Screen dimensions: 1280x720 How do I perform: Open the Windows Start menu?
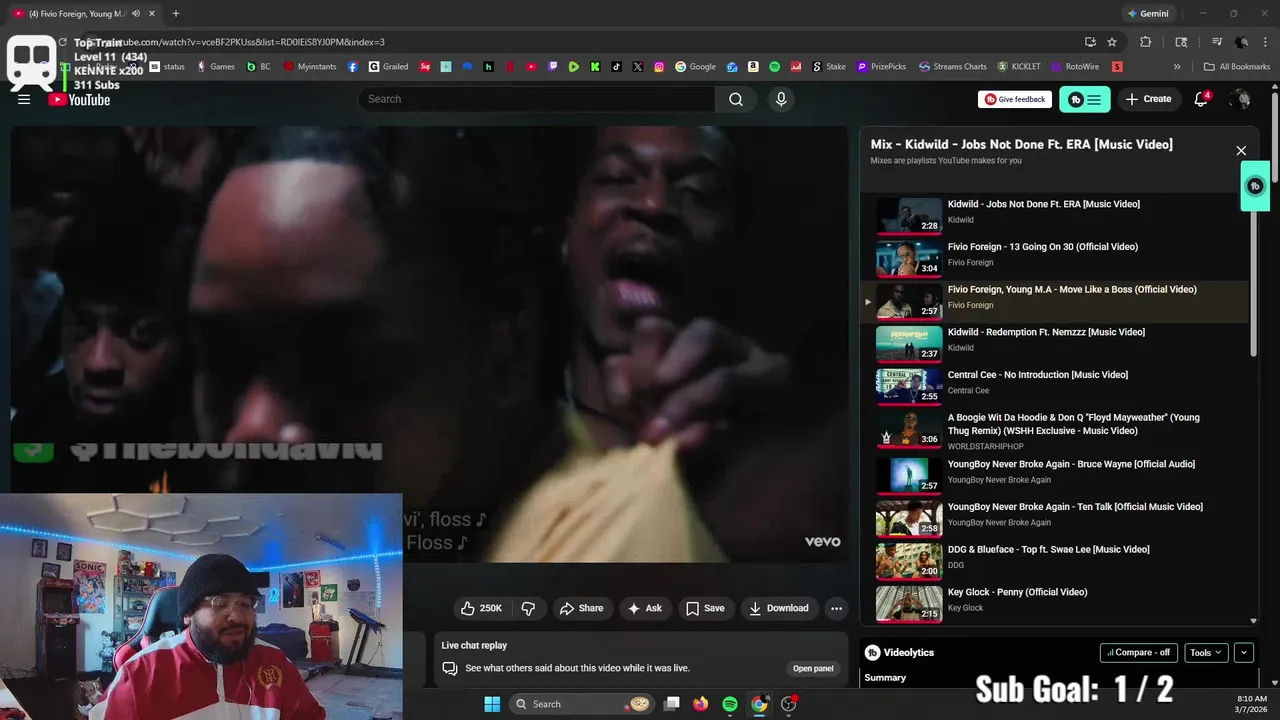(492, 704)
